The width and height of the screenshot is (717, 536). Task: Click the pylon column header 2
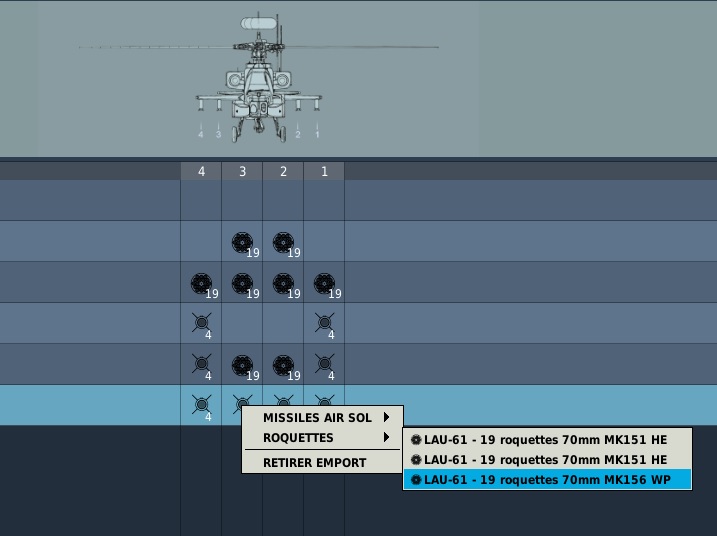284,172
